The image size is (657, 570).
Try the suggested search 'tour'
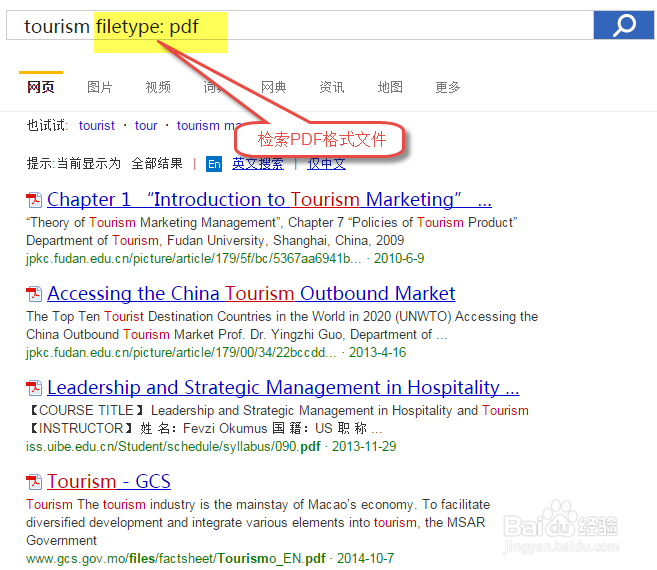coord(146,125)
